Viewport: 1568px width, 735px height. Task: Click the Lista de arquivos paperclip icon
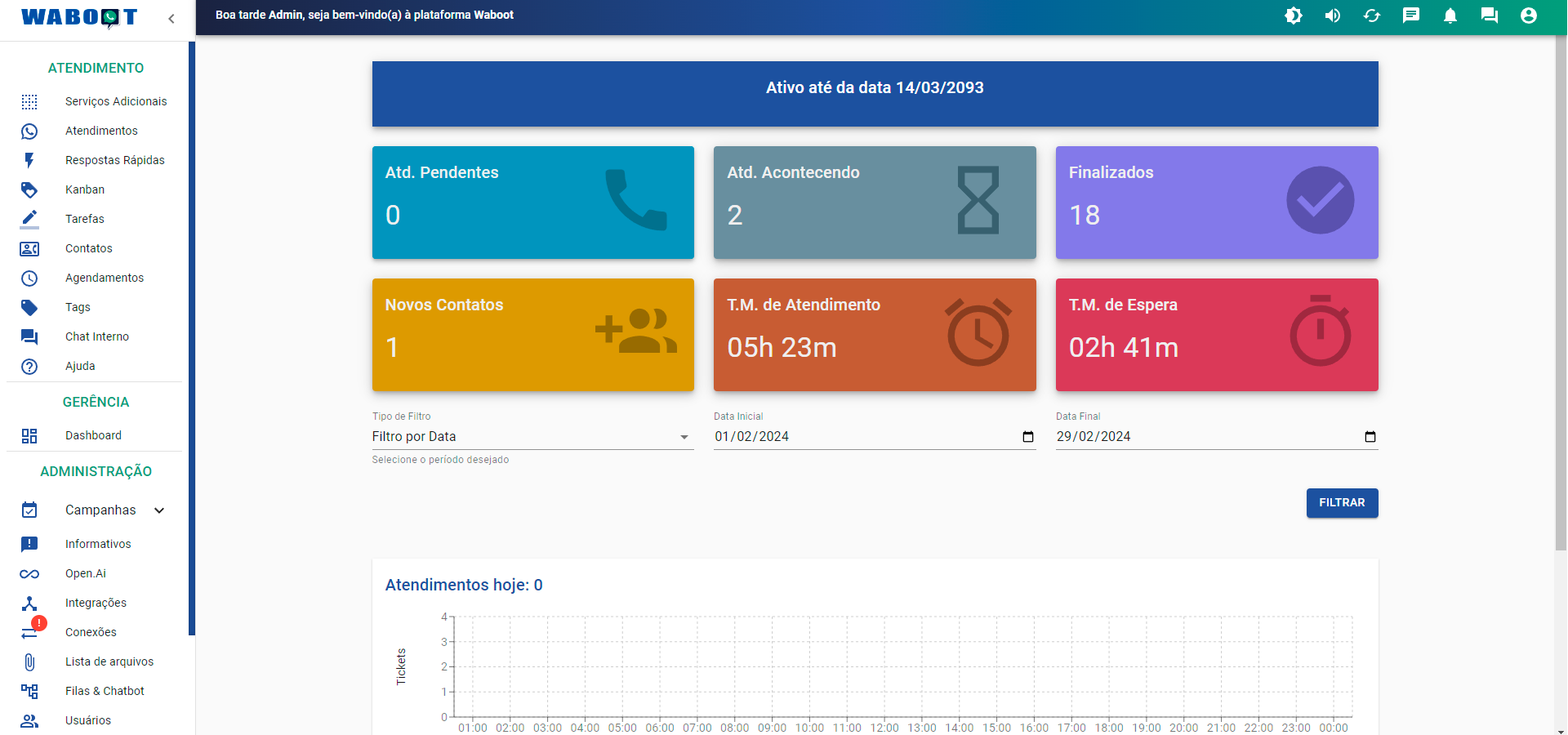coord(29,661)
